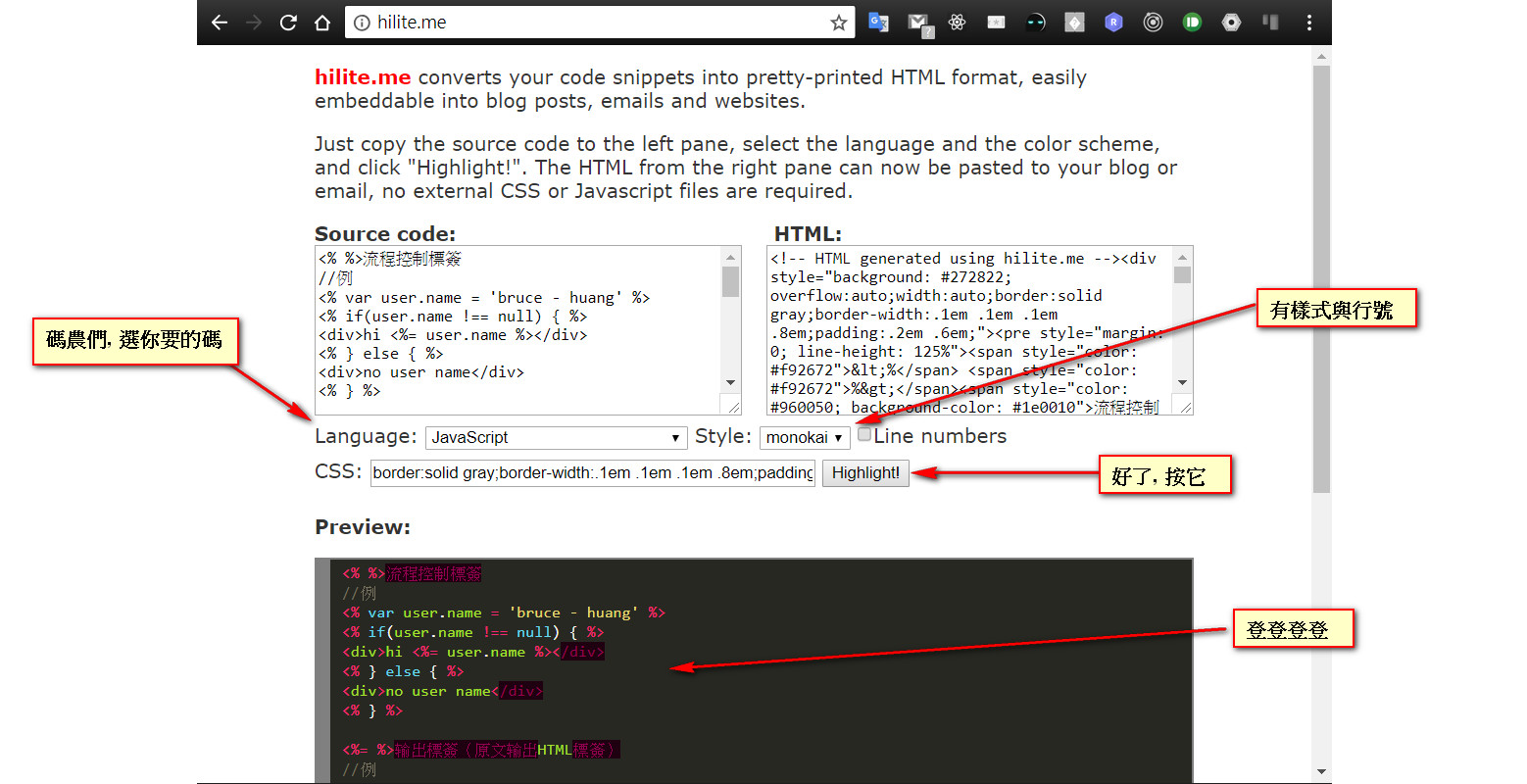The width and height of the screenshot is (1527, 784).
Task: Click the 'Line numbers' label text
Action: [x=940, y=436]
